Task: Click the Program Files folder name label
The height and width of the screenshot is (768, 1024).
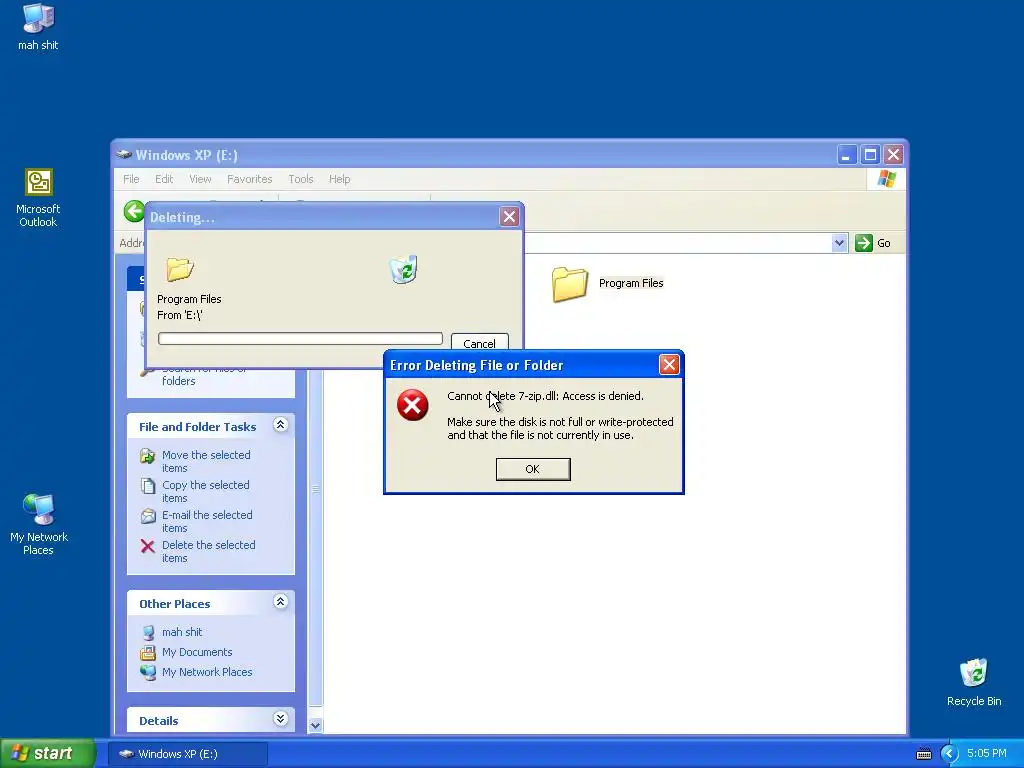Action: click(x=631, y=283)
